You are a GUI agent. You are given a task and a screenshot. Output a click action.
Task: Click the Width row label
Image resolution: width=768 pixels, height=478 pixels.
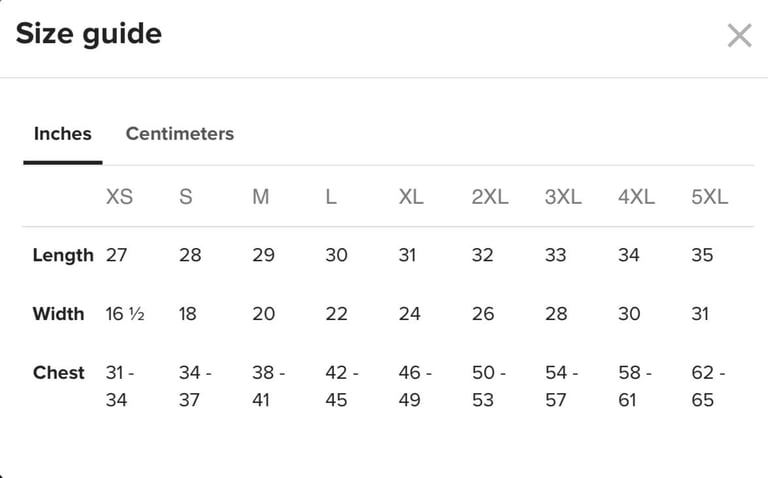[x=58, y=313]
